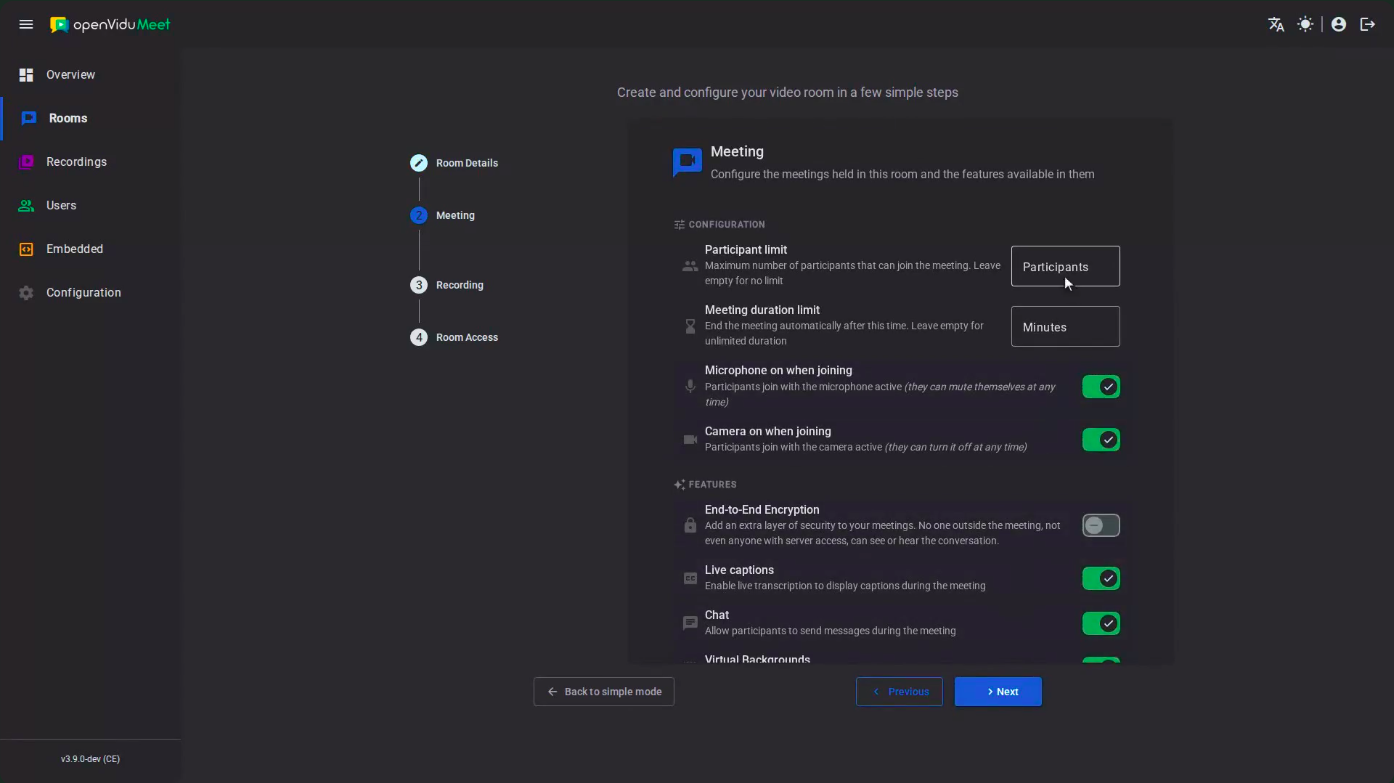Click the Embedded code icon
Screen dimensions: 1394x783
[x=26, y=249]
